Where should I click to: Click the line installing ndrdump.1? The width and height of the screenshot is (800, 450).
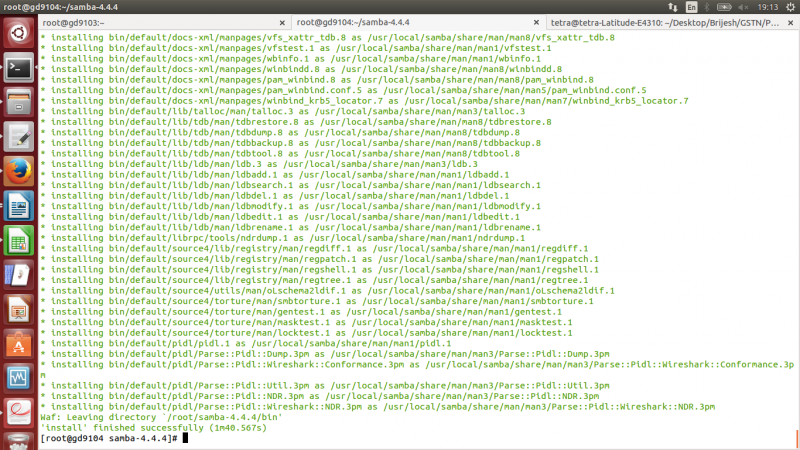[283, 238]
